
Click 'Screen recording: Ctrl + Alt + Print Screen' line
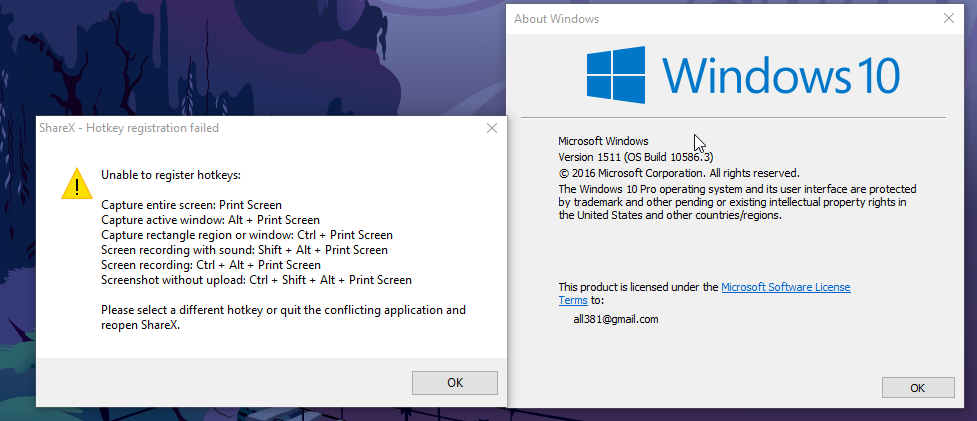[x=211, y=265]
